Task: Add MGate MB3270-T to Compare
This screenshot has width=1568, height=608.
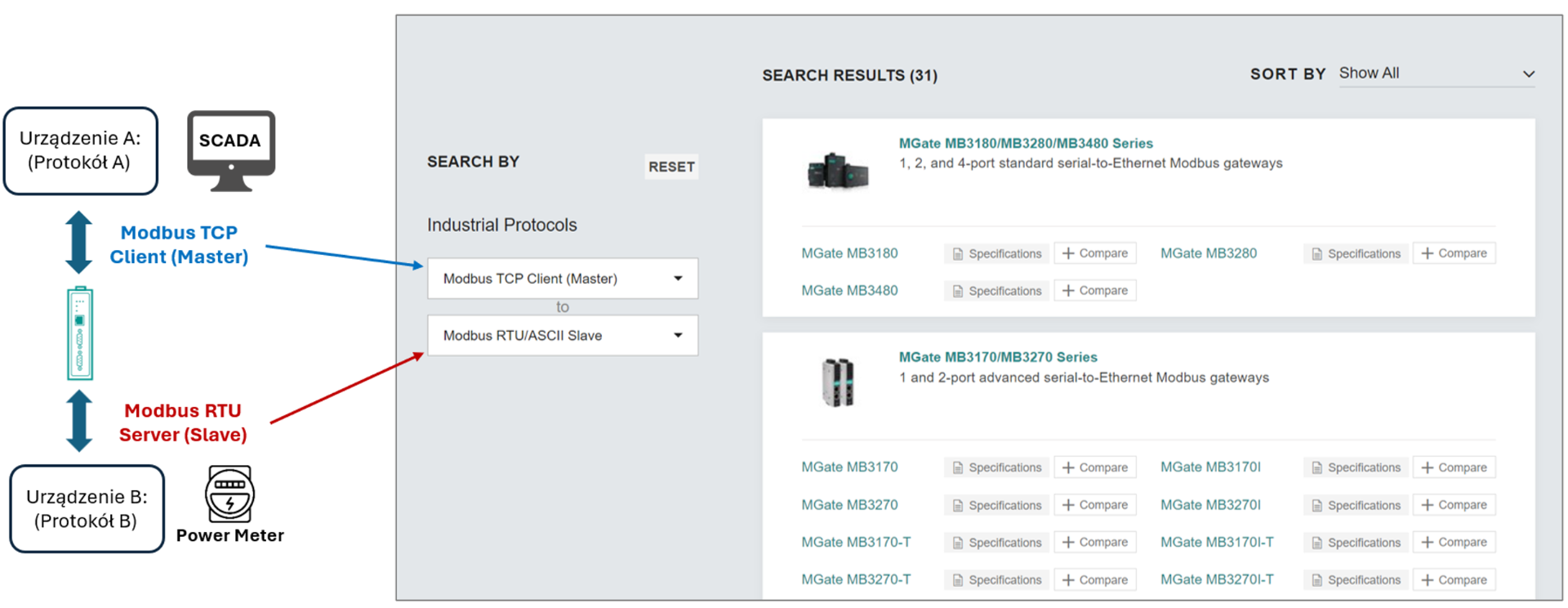Action: [1095, 579]
